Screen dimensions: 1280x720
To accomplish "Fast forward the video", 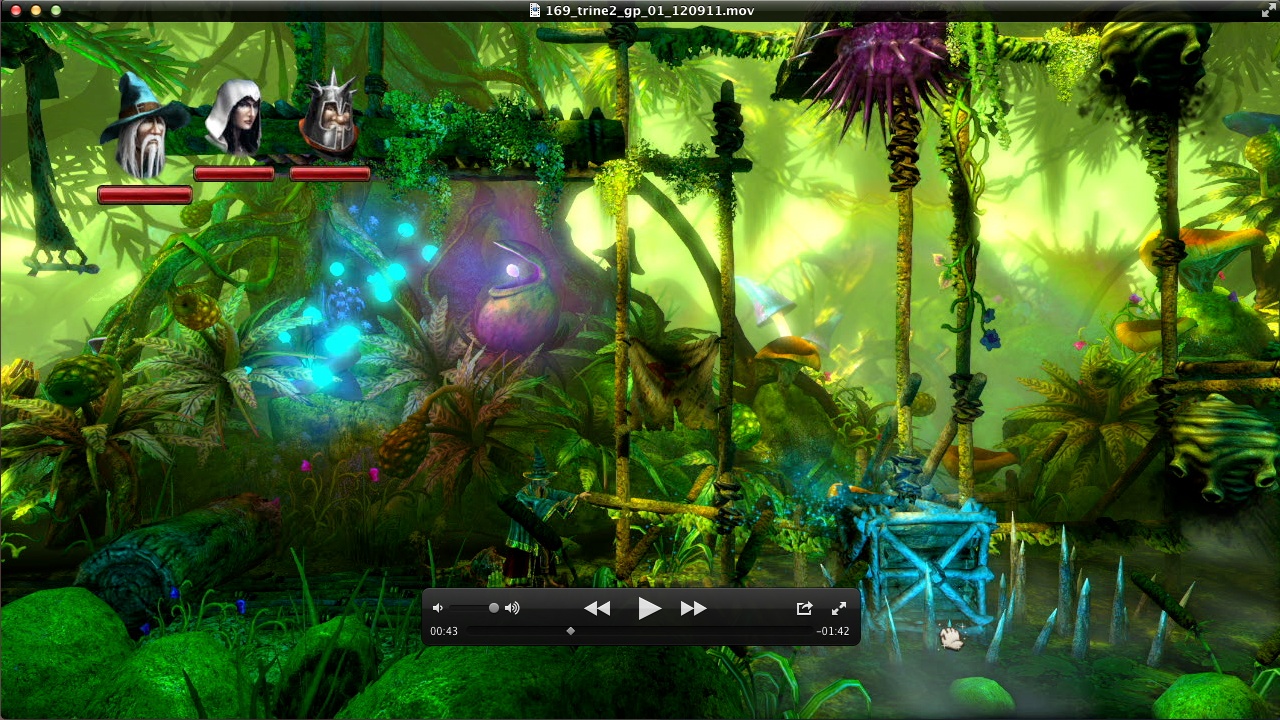I will (693, 608).
